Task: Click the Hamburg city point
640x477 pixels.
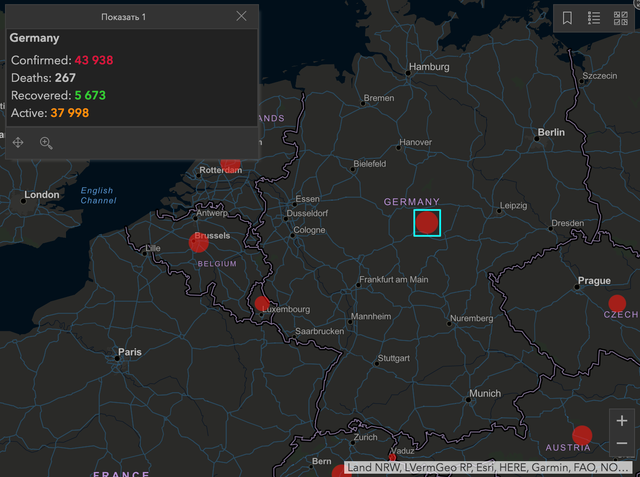Action: (x=409, y=71)
